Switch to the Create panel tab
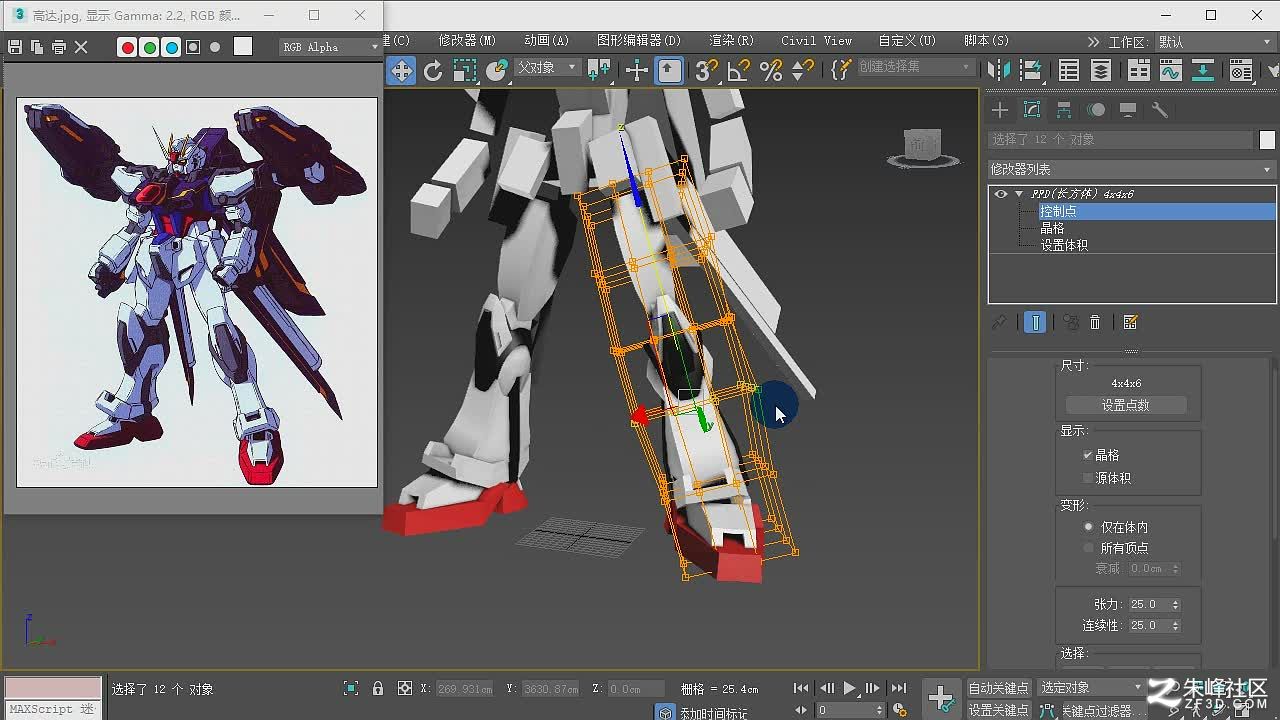 point(1000,110)
